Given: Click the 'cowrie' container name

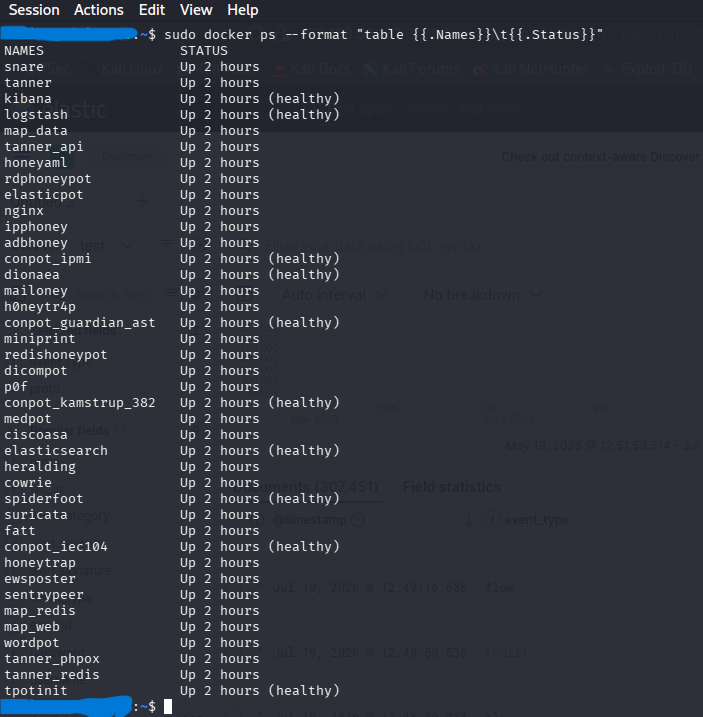Looking at the screenshot, I should point(28,483).
